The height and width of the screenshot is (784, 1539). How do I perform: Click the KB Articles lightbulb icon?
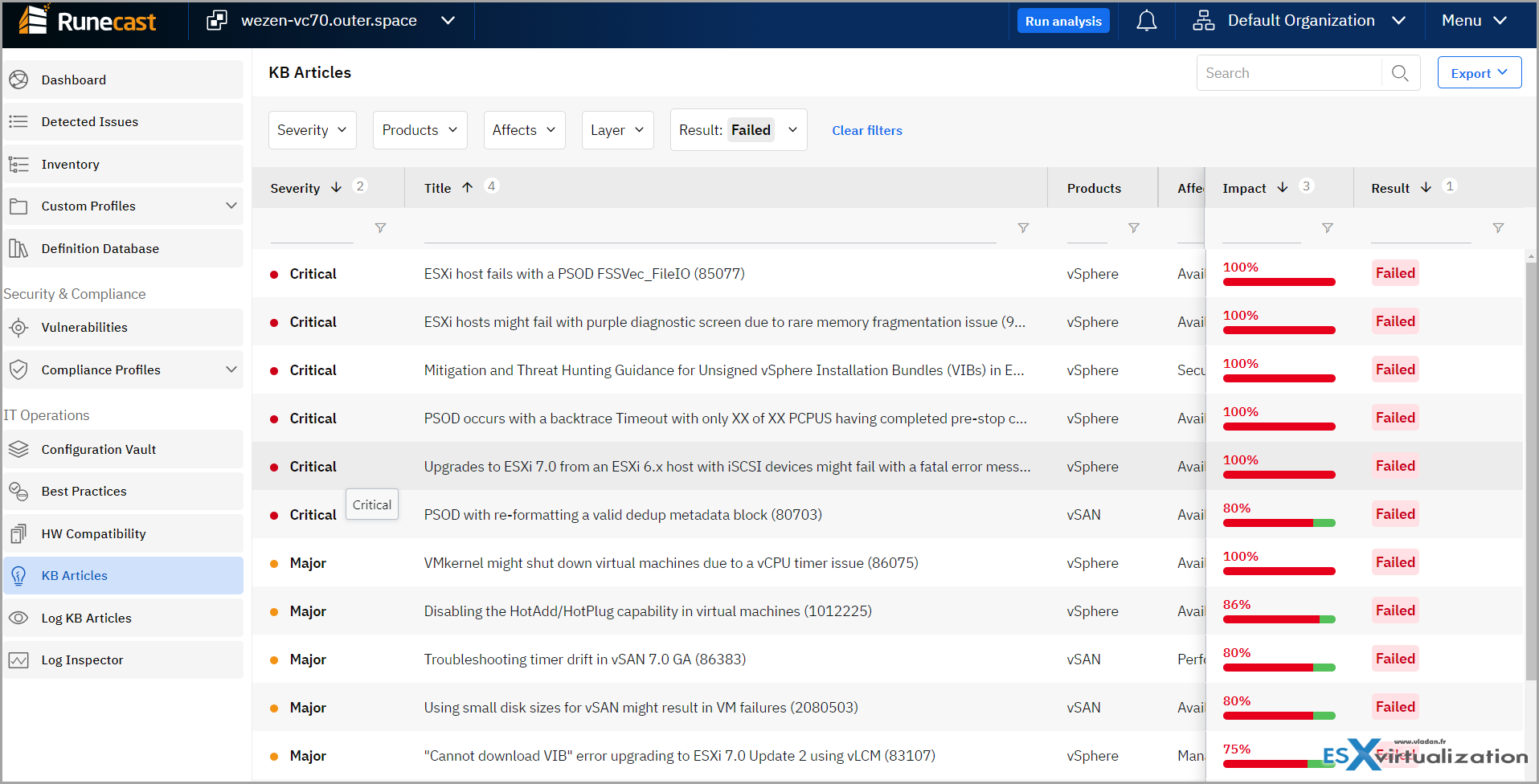18,575
